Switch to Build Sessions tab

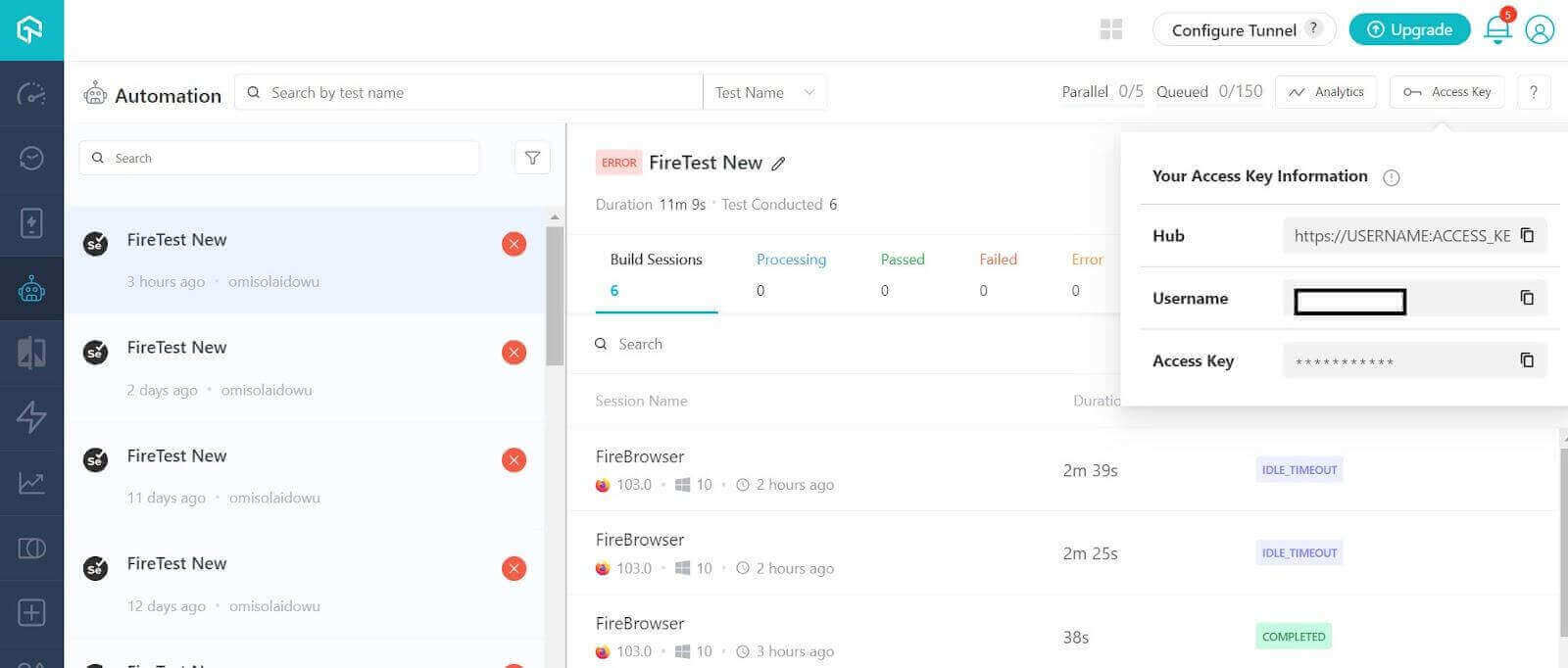(x=656, y=274)
